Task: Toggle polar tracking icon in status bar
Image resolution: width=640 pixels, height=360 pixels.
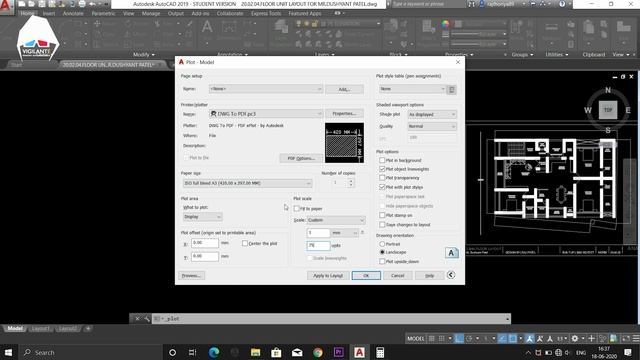Action: 469,338
